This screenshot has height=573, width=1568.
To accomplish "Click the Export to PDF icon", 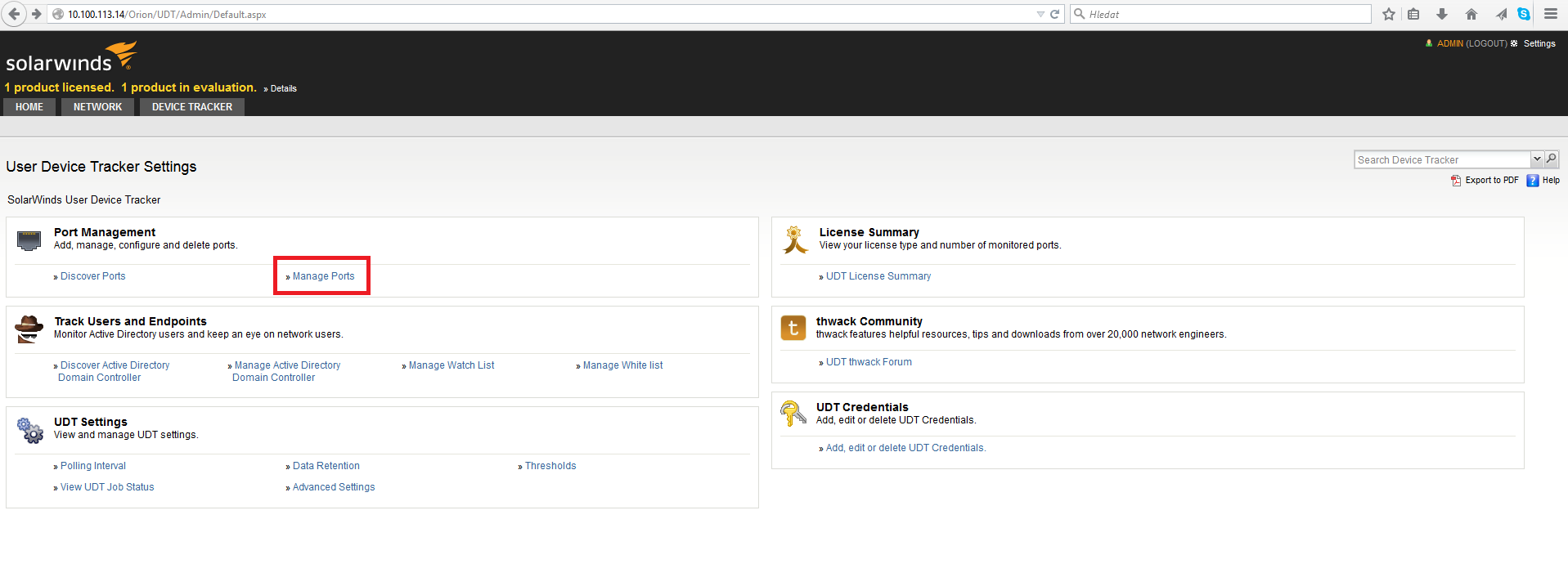I will pyautogui.click(x=1456, y=181).
